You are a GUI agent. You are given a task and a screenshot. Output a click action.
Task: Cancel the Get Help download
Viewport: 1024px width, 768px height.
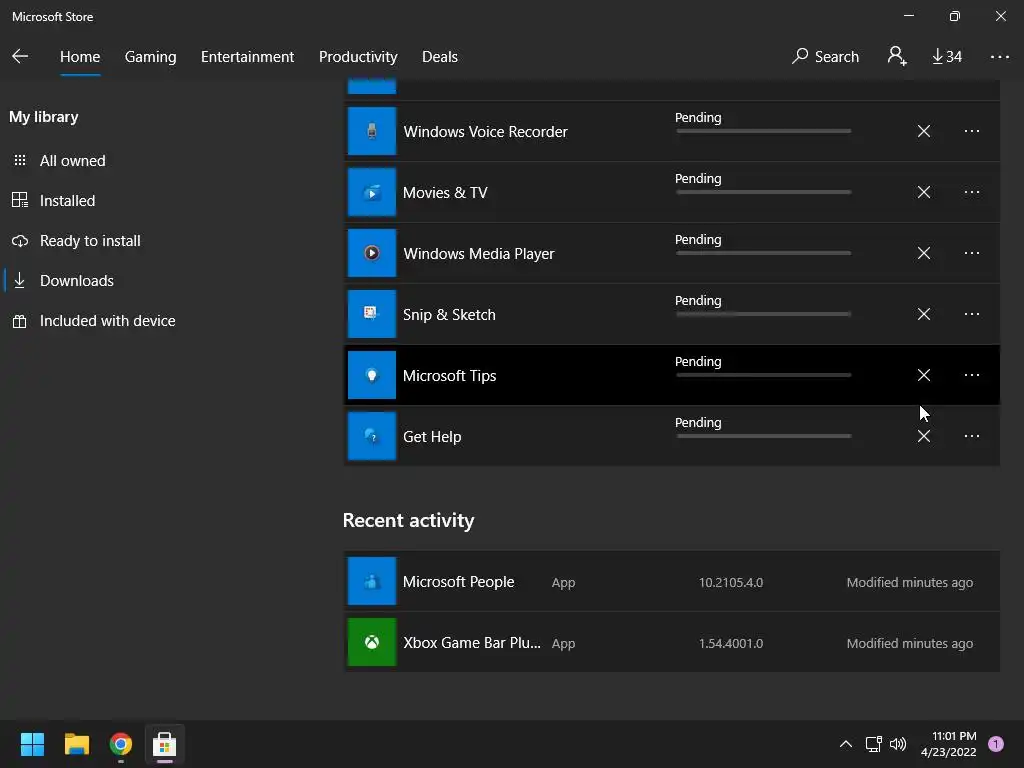coord(923,436)
